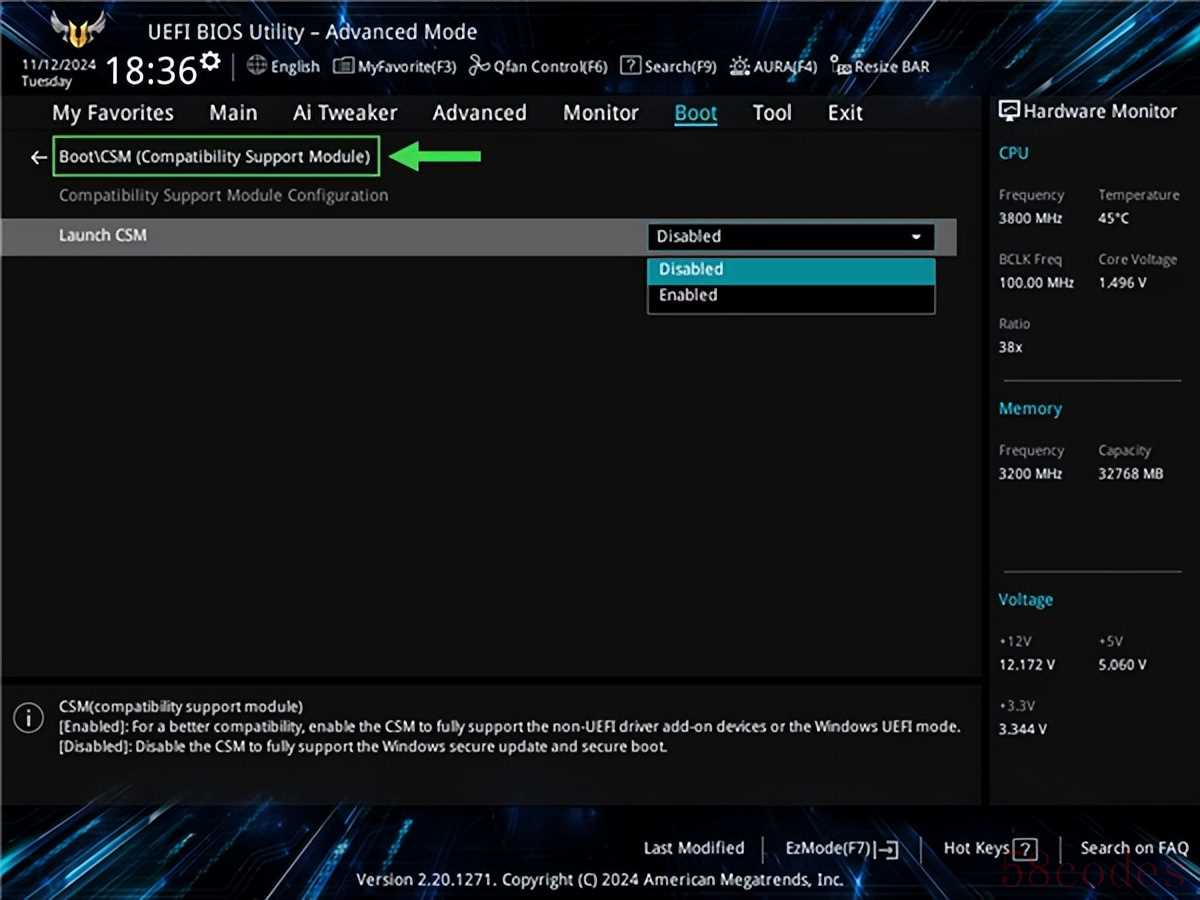Screen dimensions: 1200x900
Task: Click the Ratio value 38x
Action: 1010,347
